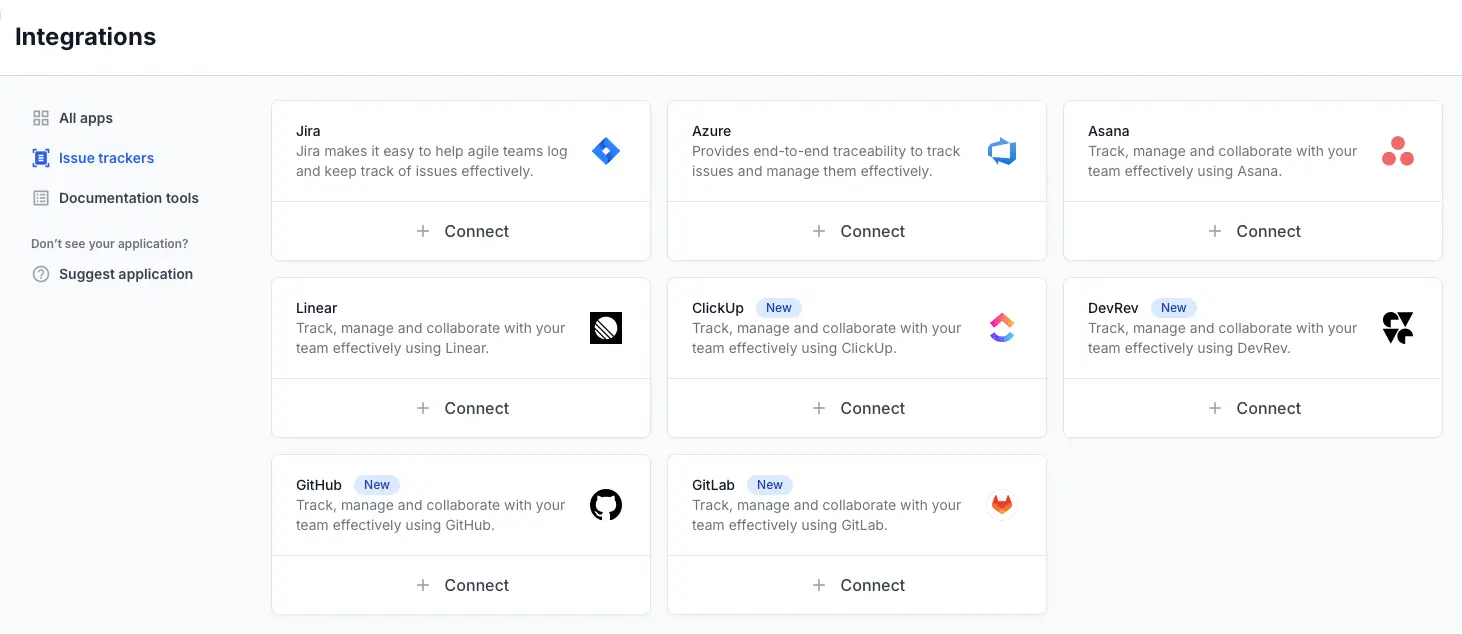The width and height of the screenshot is (1462, 634).
Task: Click the Jira logo icon
Action: pyautogui.click(x=606, y=151)
